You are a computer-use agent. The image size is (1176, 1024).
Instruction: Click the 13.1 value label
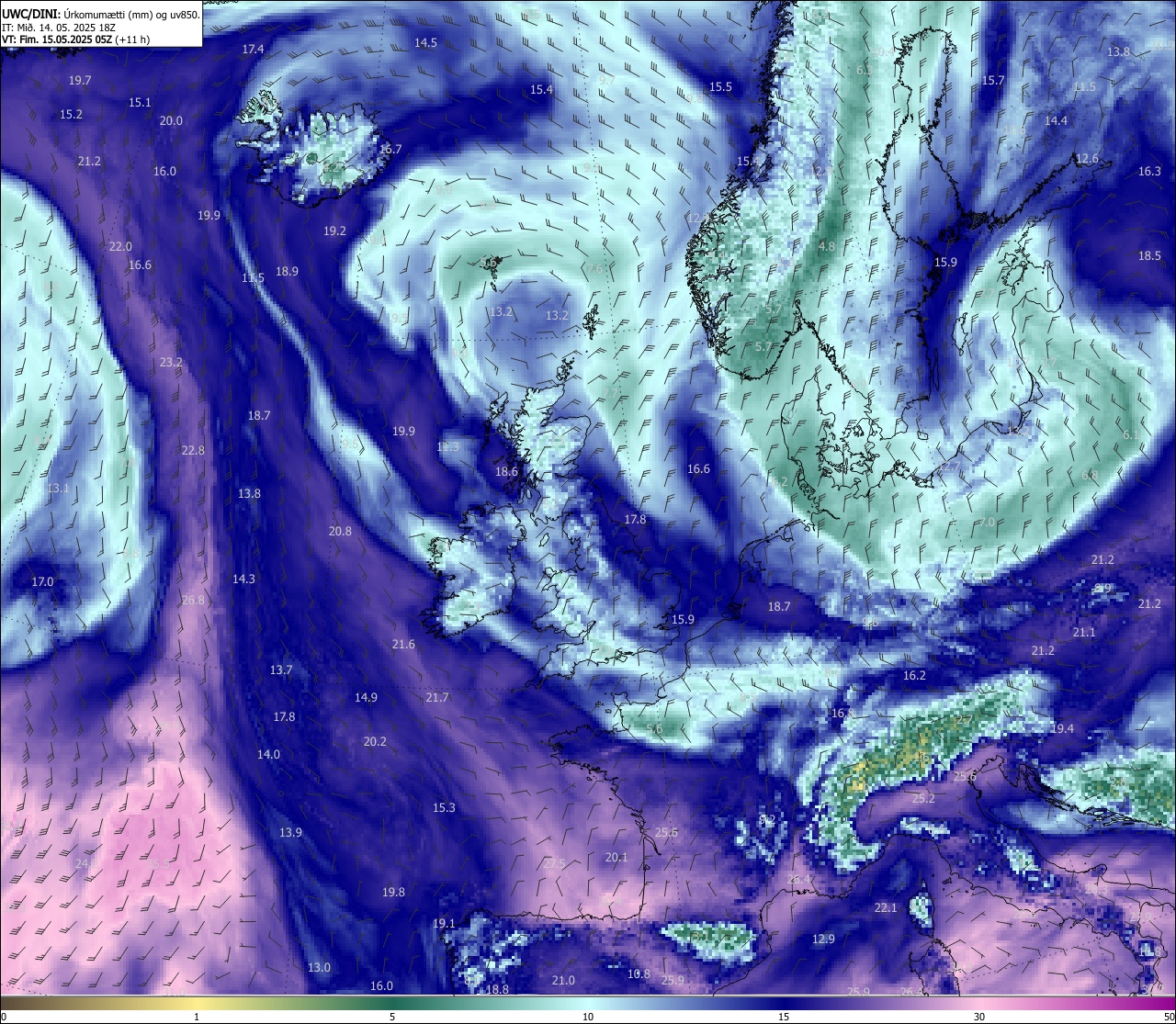[x=58, y=489]
